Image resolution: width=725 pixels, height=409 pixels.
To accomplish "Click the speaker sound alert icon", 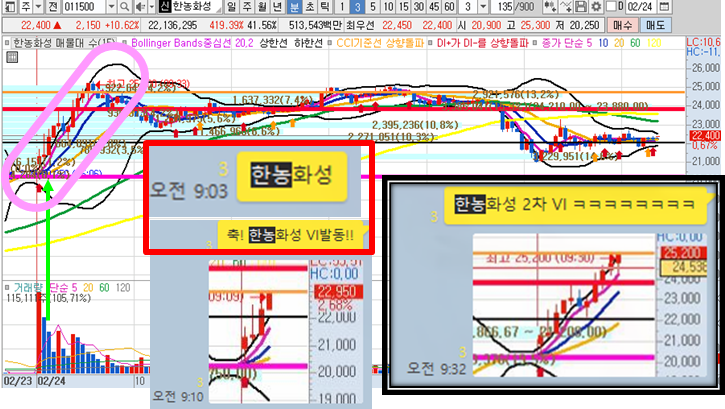I will pyautogui.click(x=140, y=6).
